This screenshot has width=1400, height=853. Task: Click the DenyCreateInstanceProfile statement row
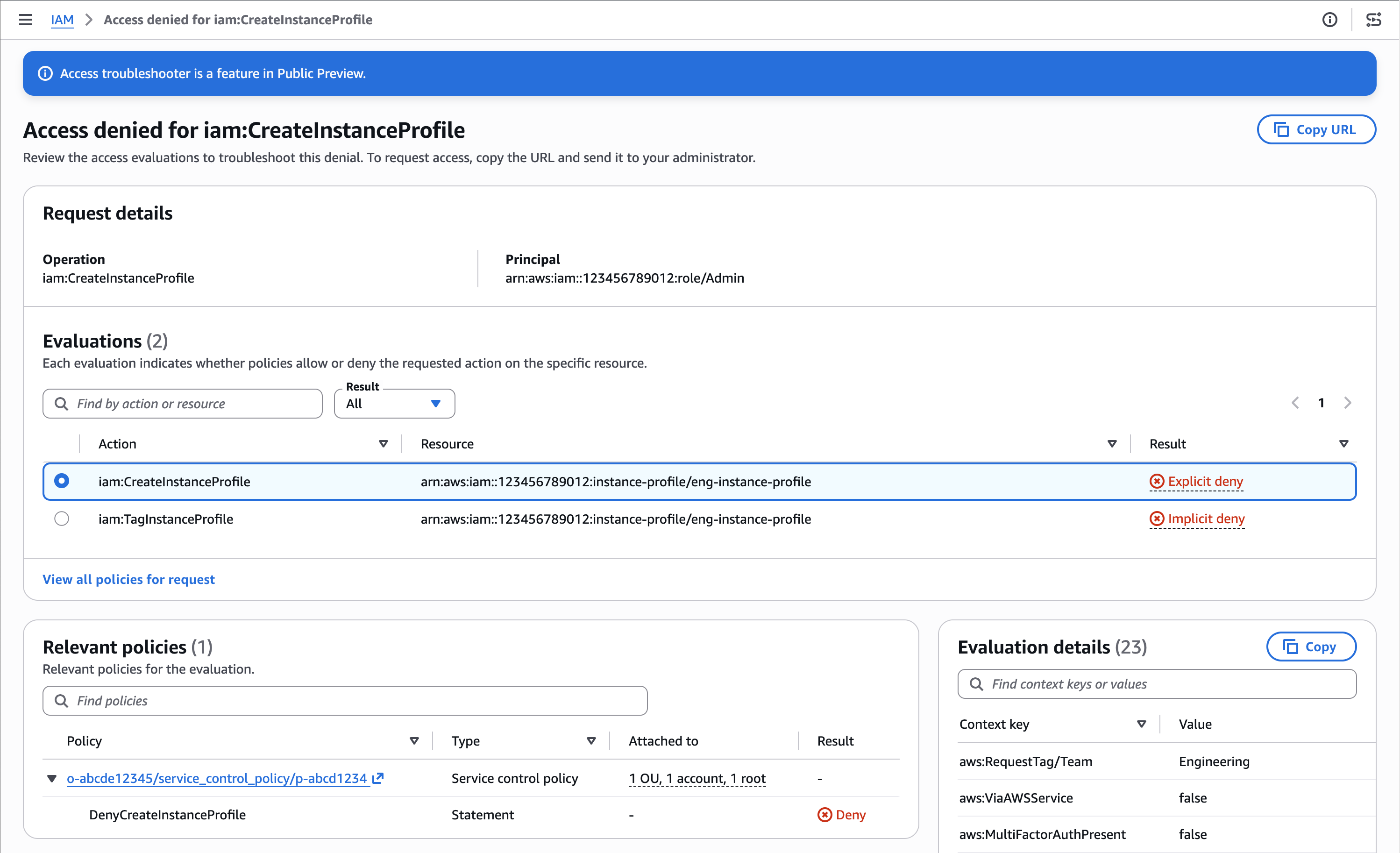(x=471, y=815)
